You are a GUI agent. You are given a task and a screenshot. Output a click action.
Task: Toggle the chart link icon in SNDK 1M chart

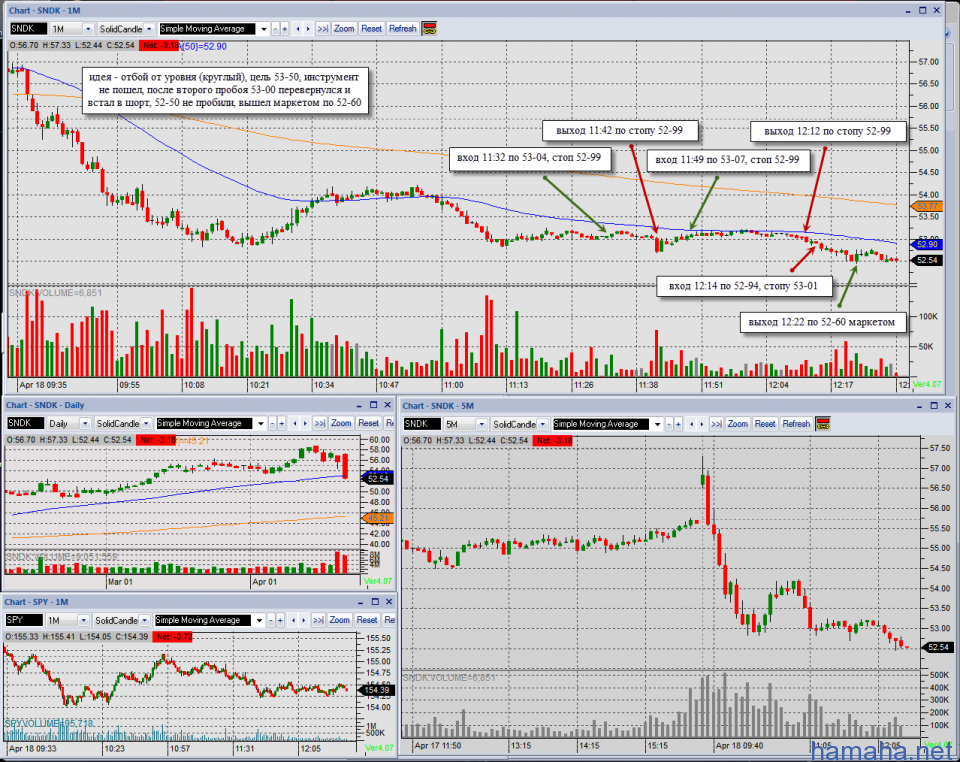pyautogui.click(x=429, y=29)
